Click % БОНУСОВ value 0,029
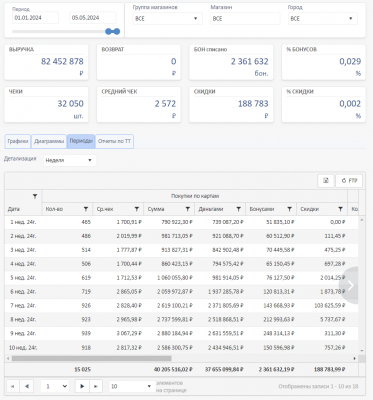 (x=350, y=62)
